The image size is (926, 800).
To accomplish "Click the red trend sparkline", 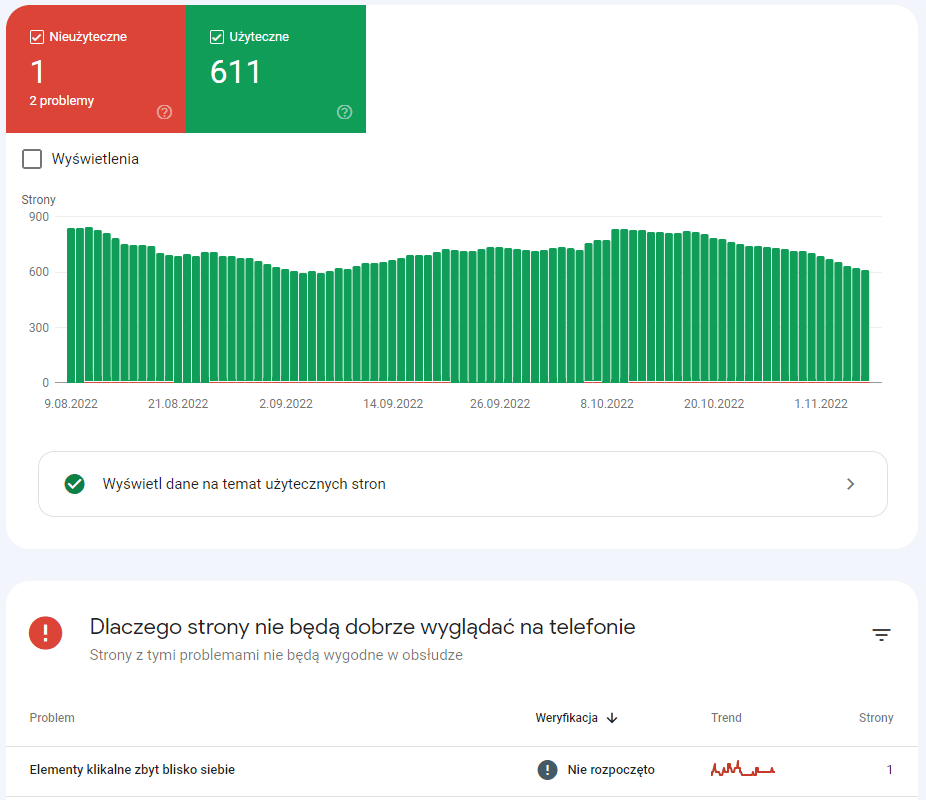I will [742, 769].
